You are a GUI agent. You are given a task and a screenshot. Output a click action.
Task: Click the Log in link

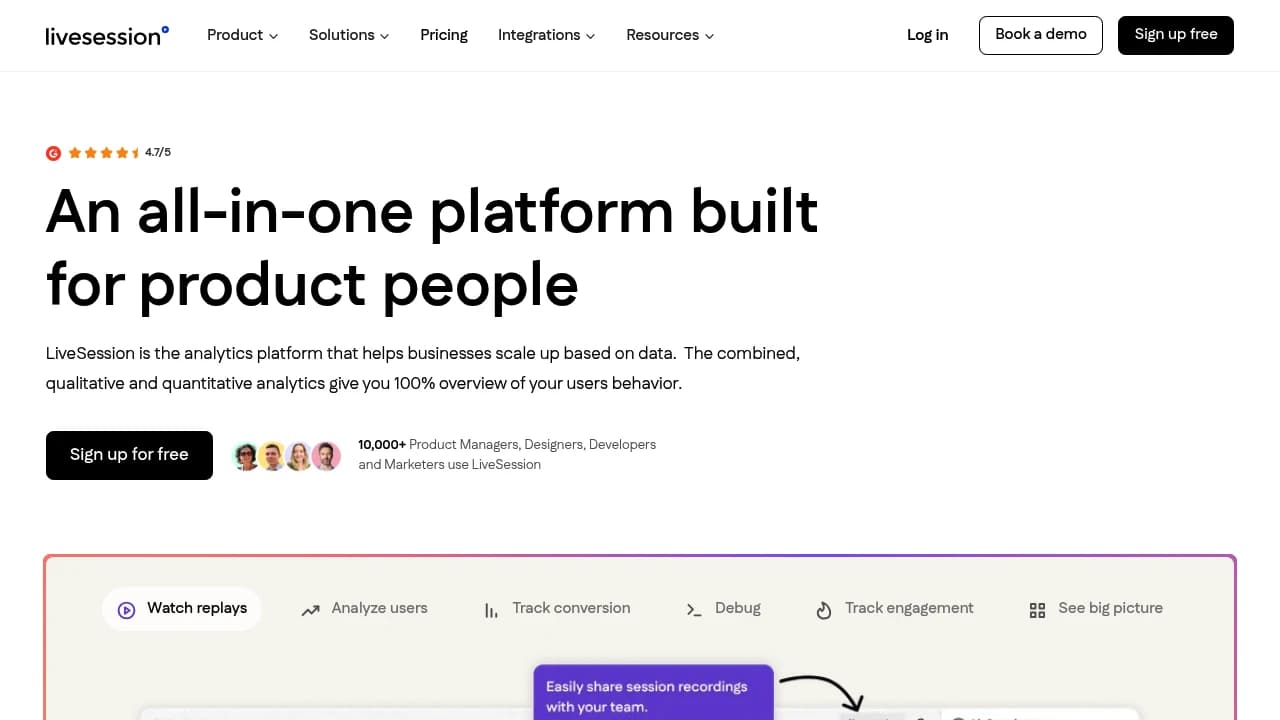point(927,35)
